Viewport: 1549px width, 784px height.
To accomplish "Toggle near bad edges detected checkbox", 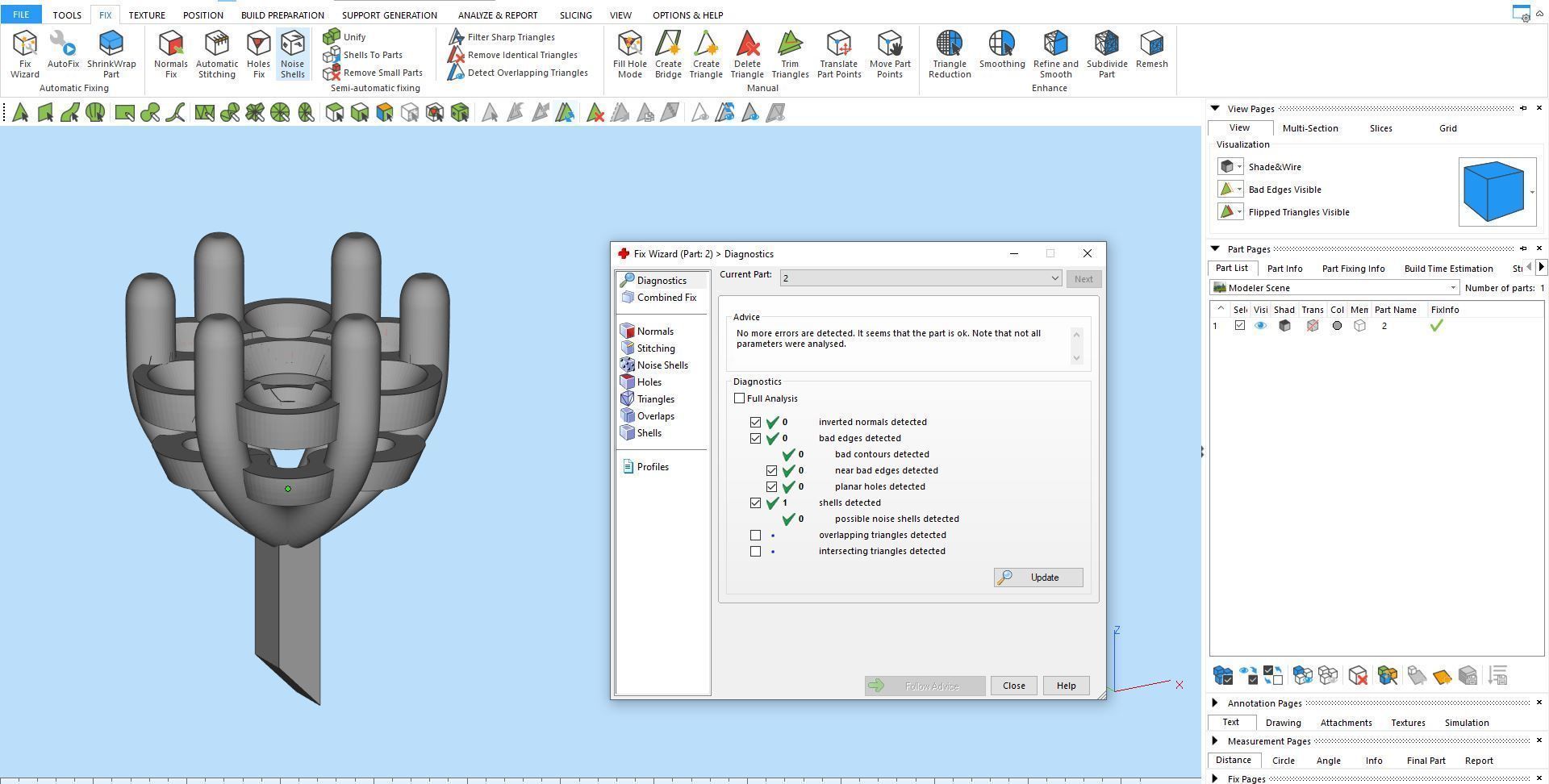I will coord(771,470).
